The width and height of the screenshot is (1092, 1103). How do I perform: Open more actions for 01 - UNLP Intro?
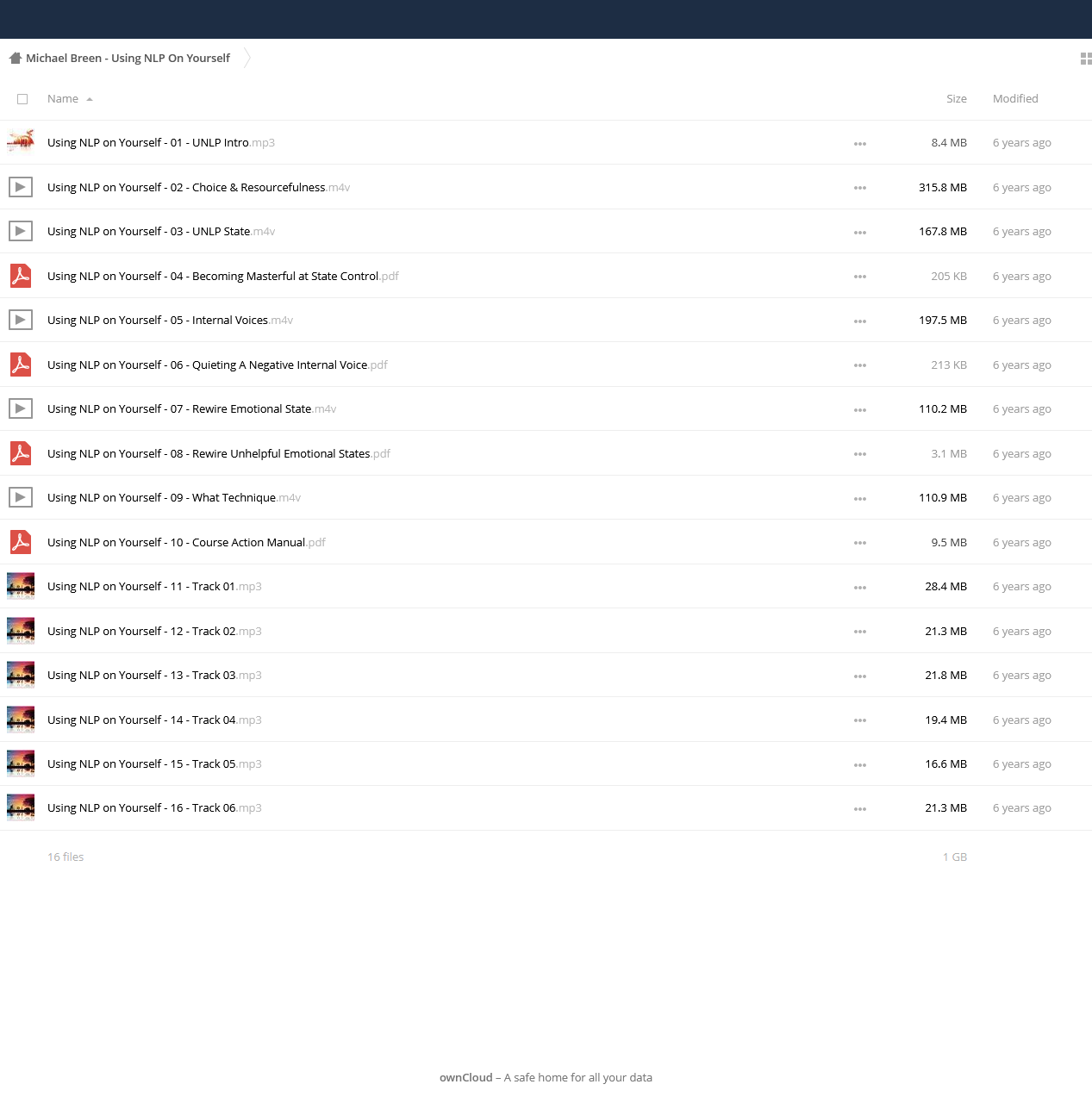pos(860,144)
